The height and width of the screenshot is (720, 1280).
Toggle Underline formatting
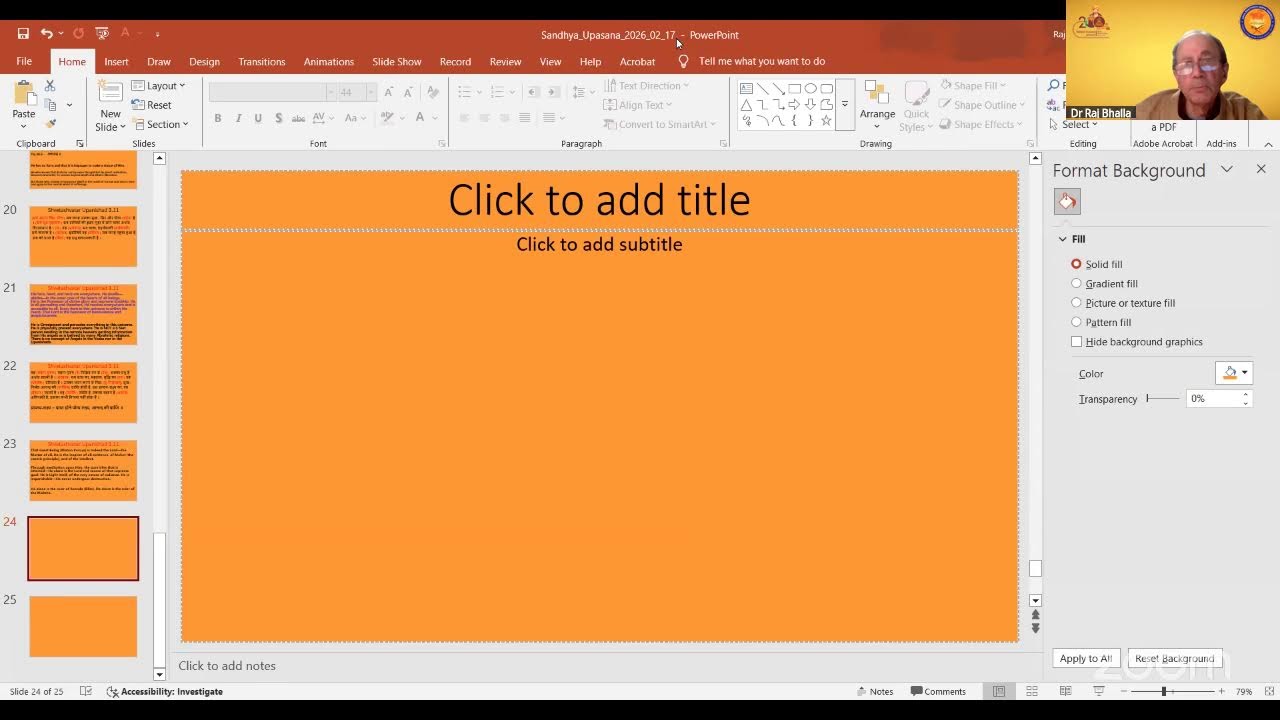pyautogui.click(x=258, y=118)
